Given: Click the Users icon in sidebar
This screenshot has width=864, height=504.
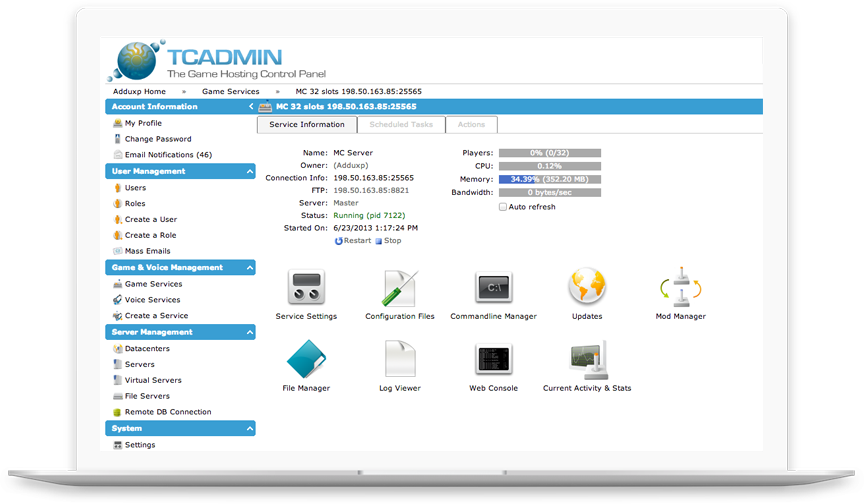Looking at the screenshot, I should point(117,188).
